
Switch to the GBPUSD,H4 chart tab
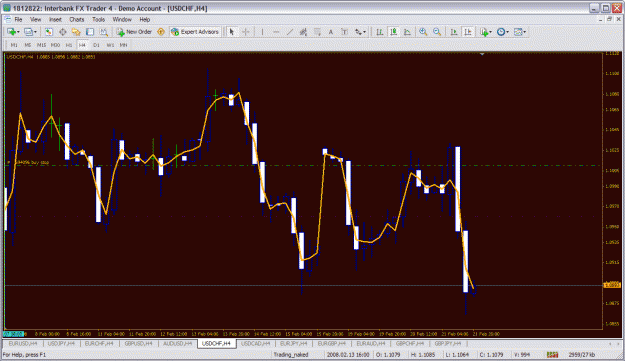138,343
